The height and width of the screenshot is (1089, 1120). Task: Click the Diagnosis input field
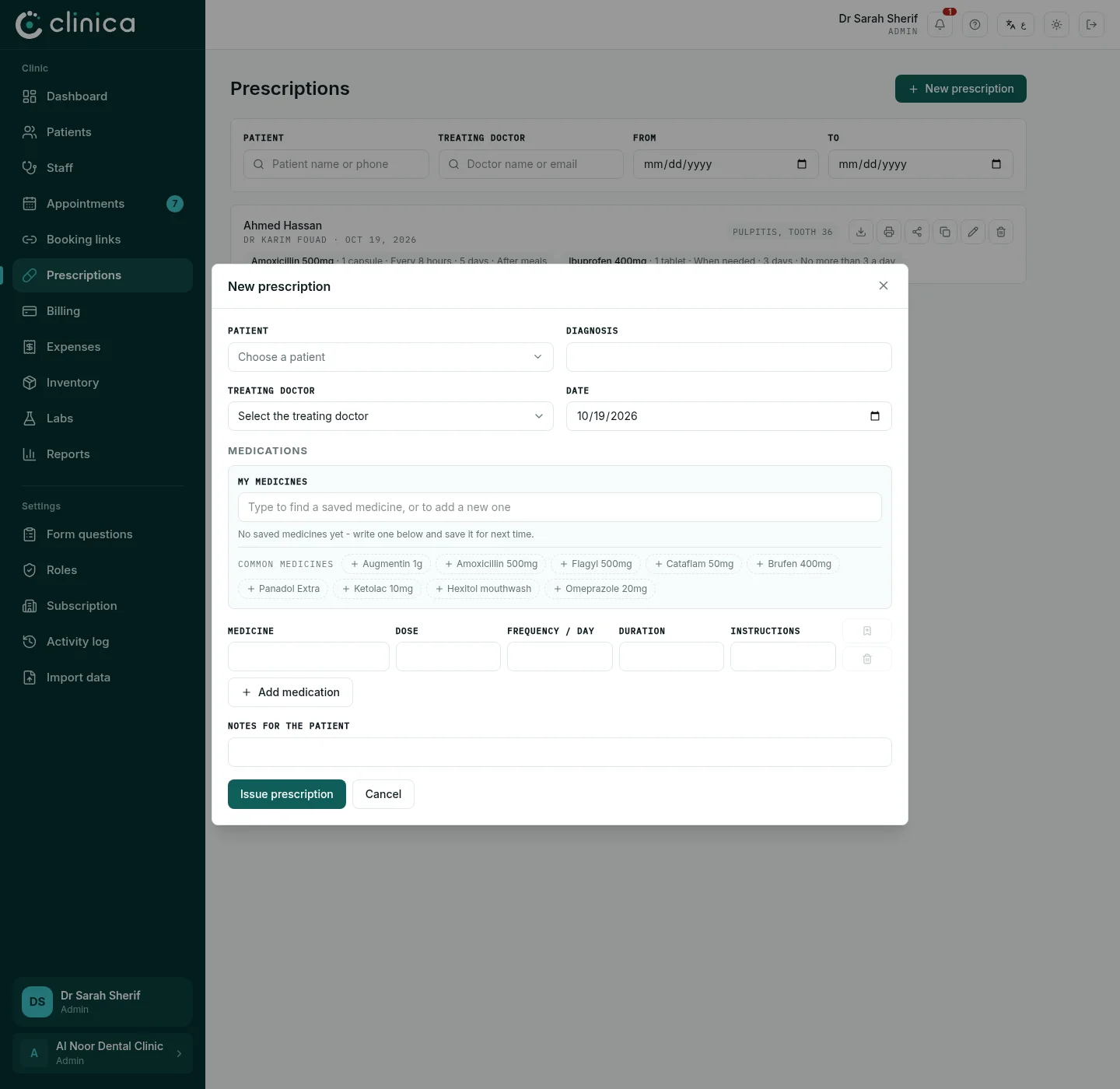pos(729,357)
